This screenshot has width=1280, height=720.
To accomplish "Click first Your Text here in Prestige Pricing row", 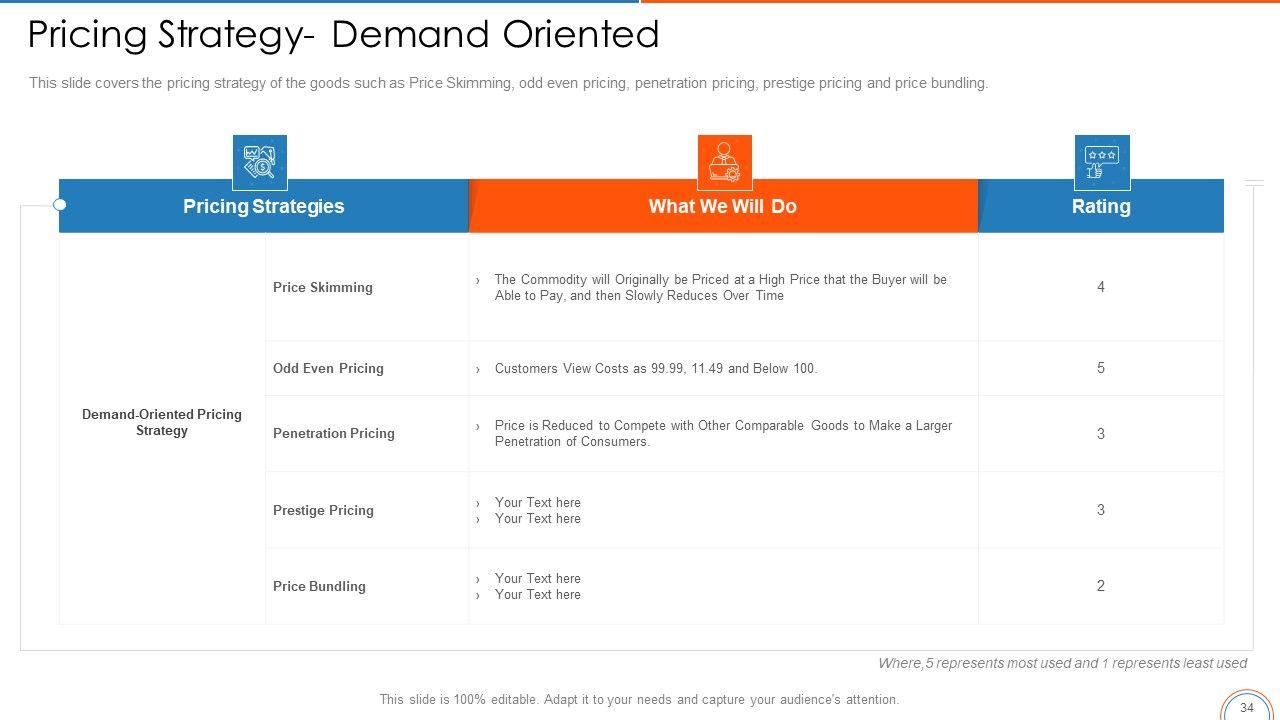I will point(537,502).
